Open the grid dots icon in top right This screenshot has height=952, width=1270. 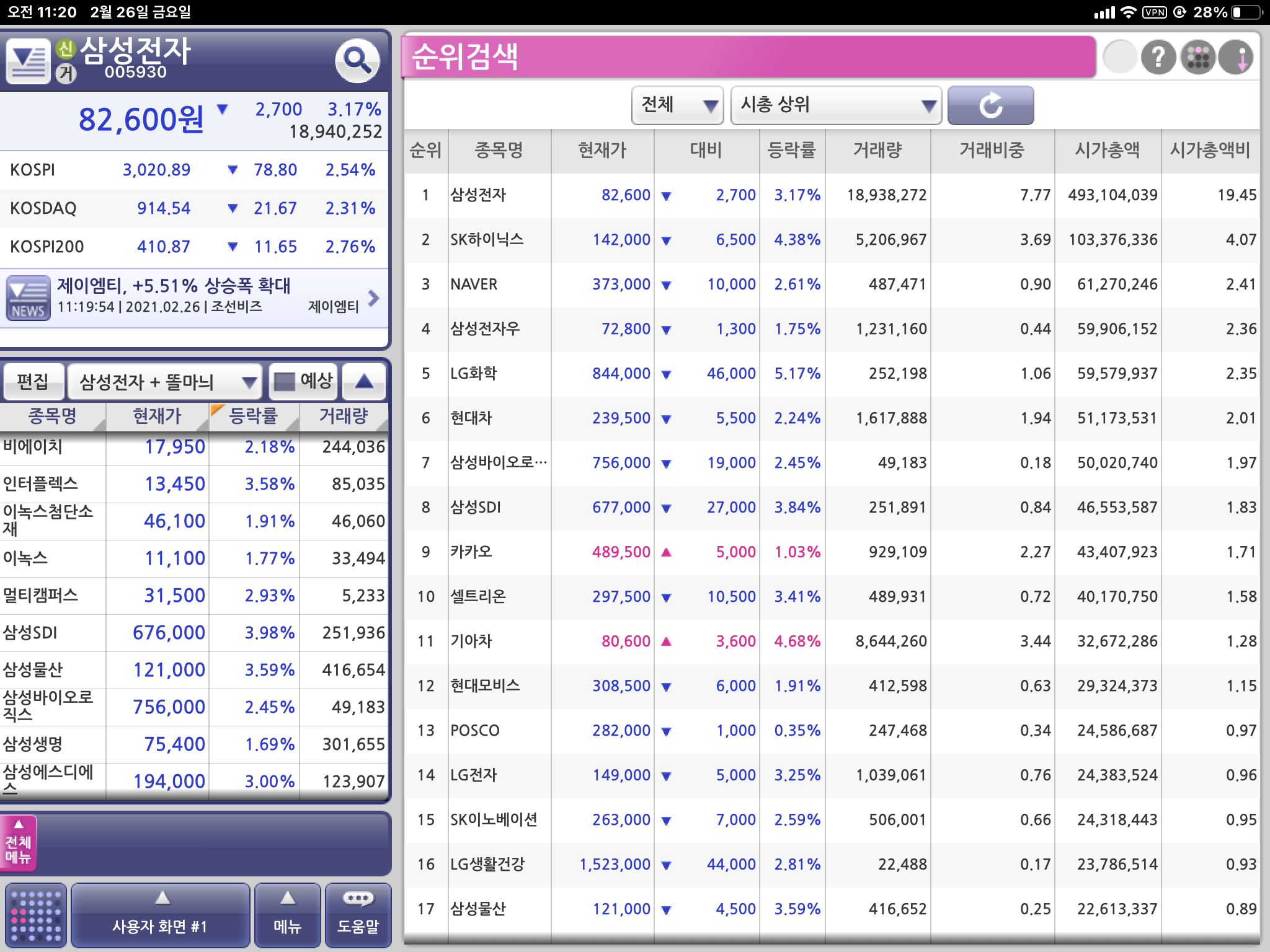[1198, 58]
